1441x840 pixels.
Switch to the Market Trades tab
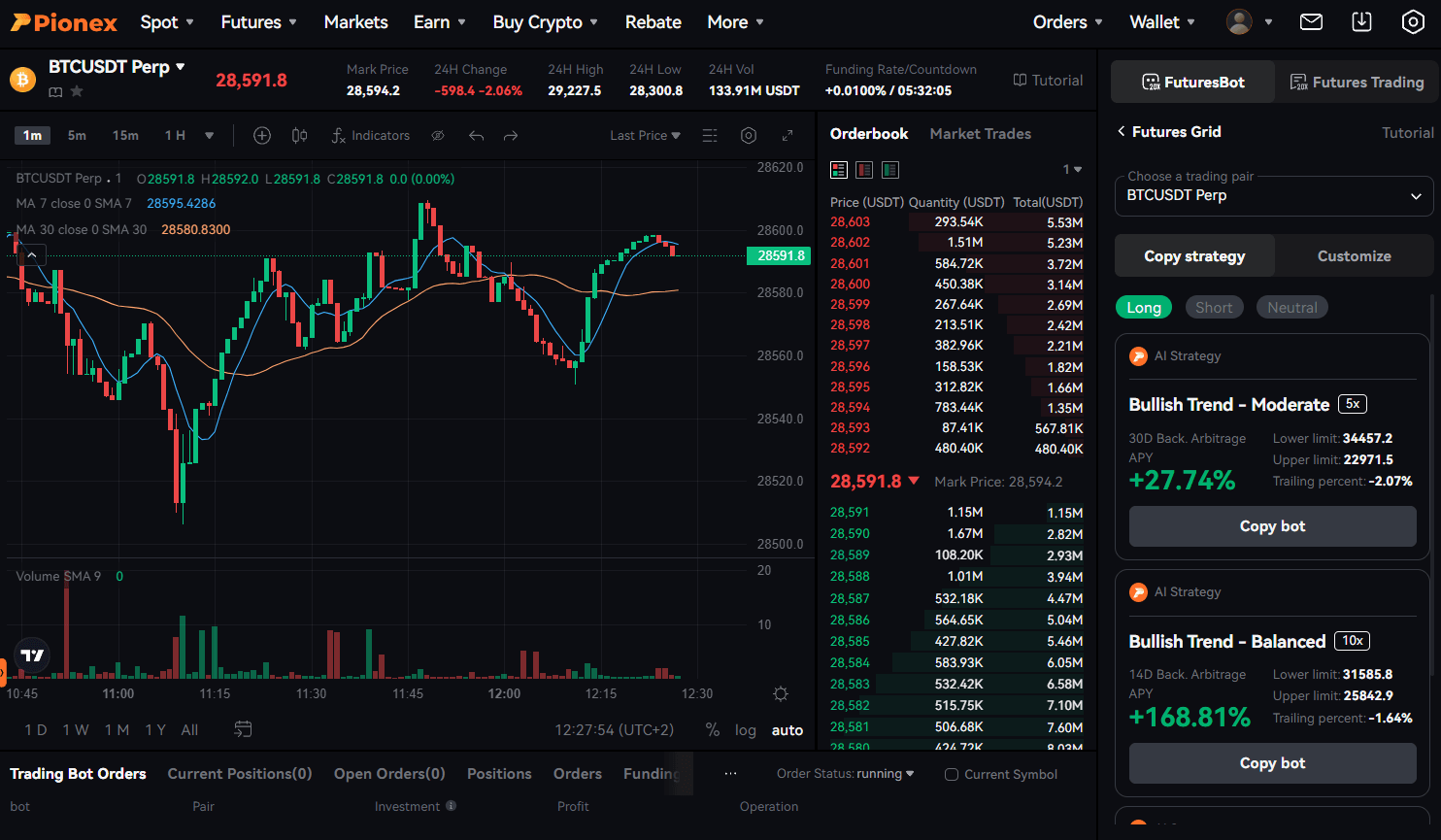point(980,134)
